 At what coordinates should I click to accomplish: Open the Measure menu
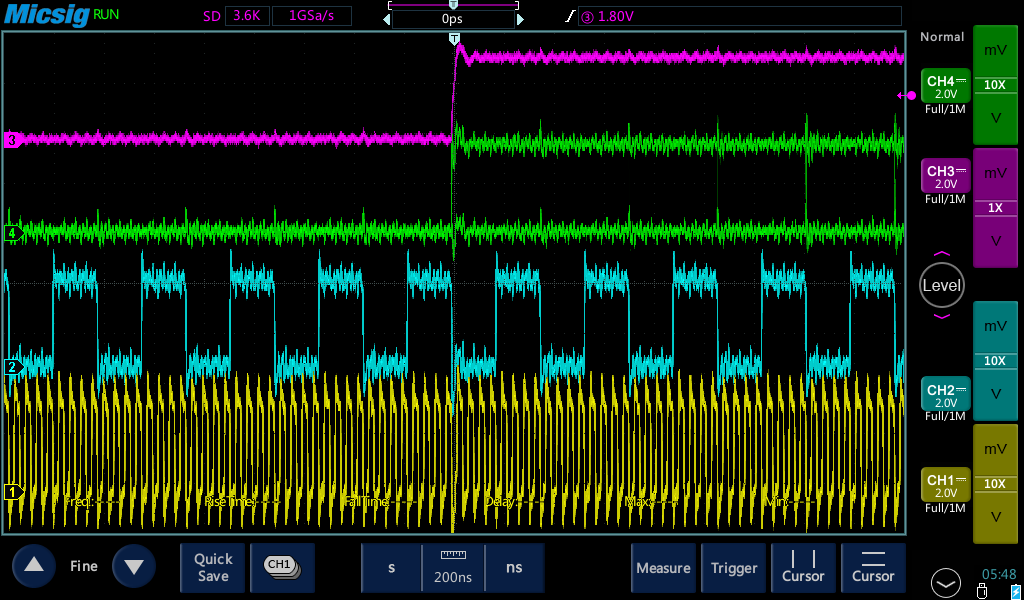coord(663,567)
